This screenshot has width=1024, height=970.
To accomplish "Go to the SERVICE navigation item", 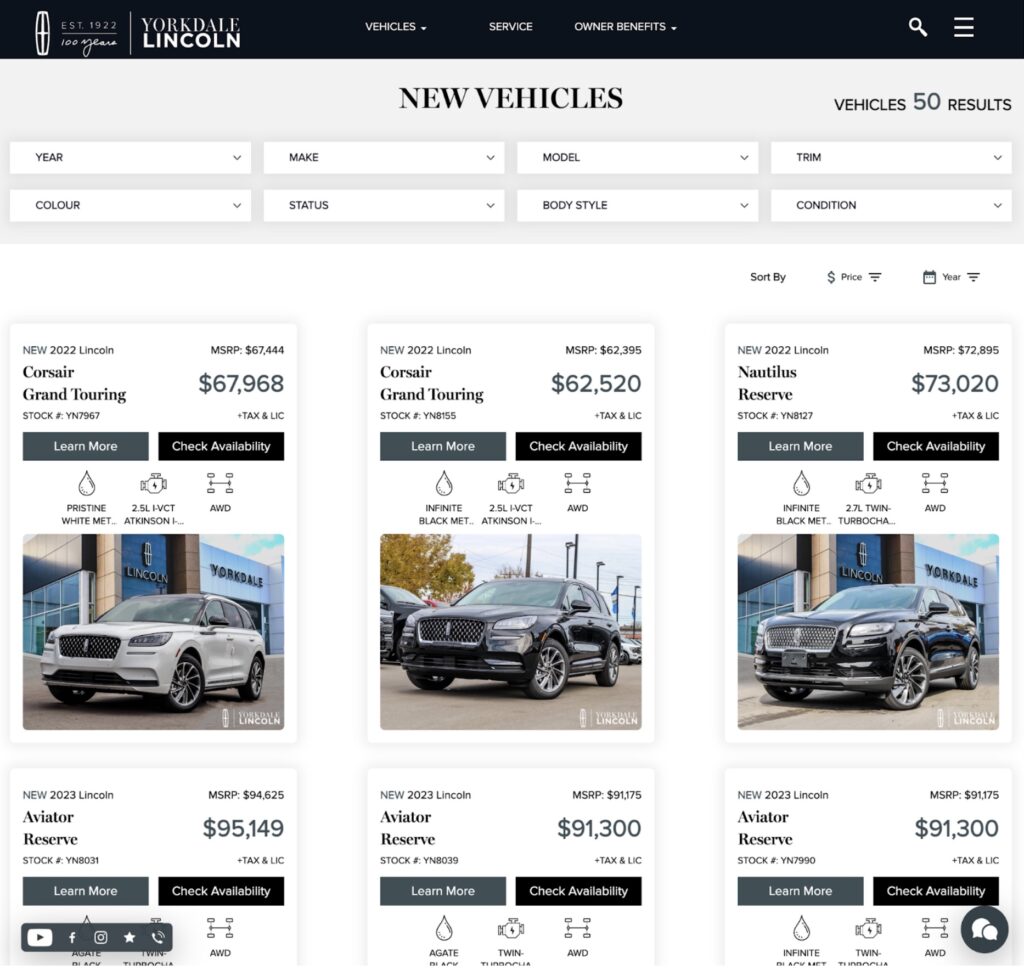I will coord(511,27).
